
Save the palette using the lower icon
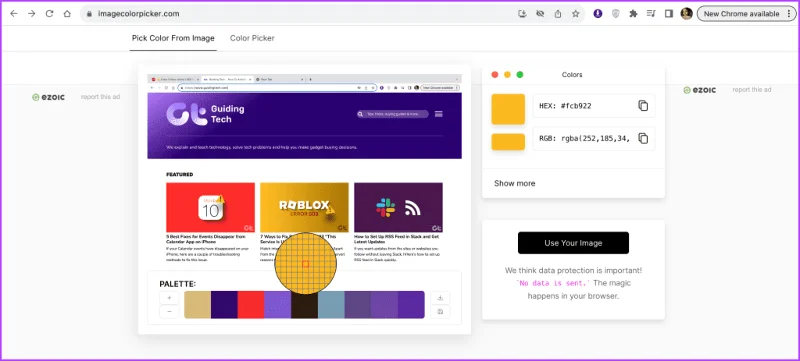440,312
